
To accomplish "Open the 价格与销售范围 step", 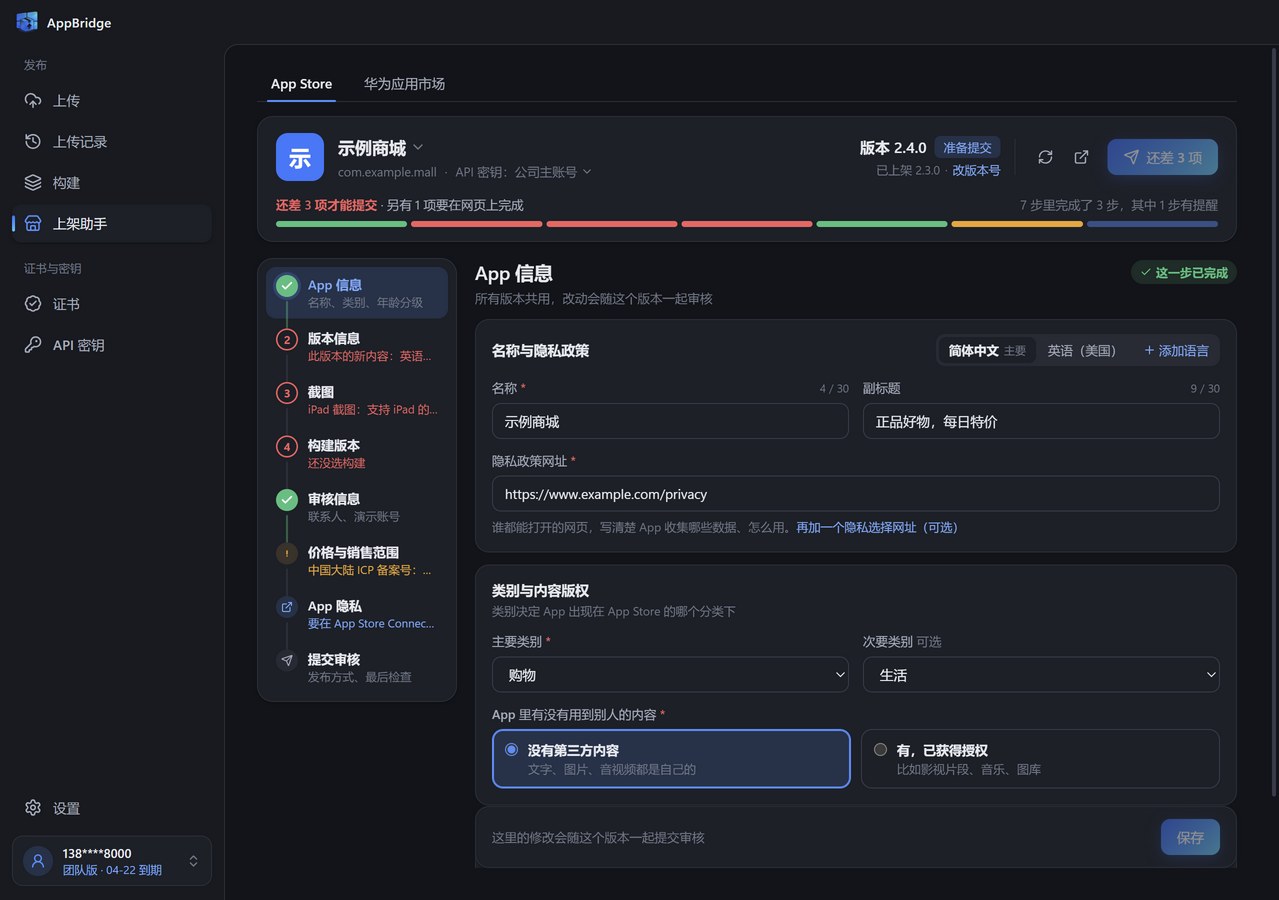I will (x=357, y=560).
